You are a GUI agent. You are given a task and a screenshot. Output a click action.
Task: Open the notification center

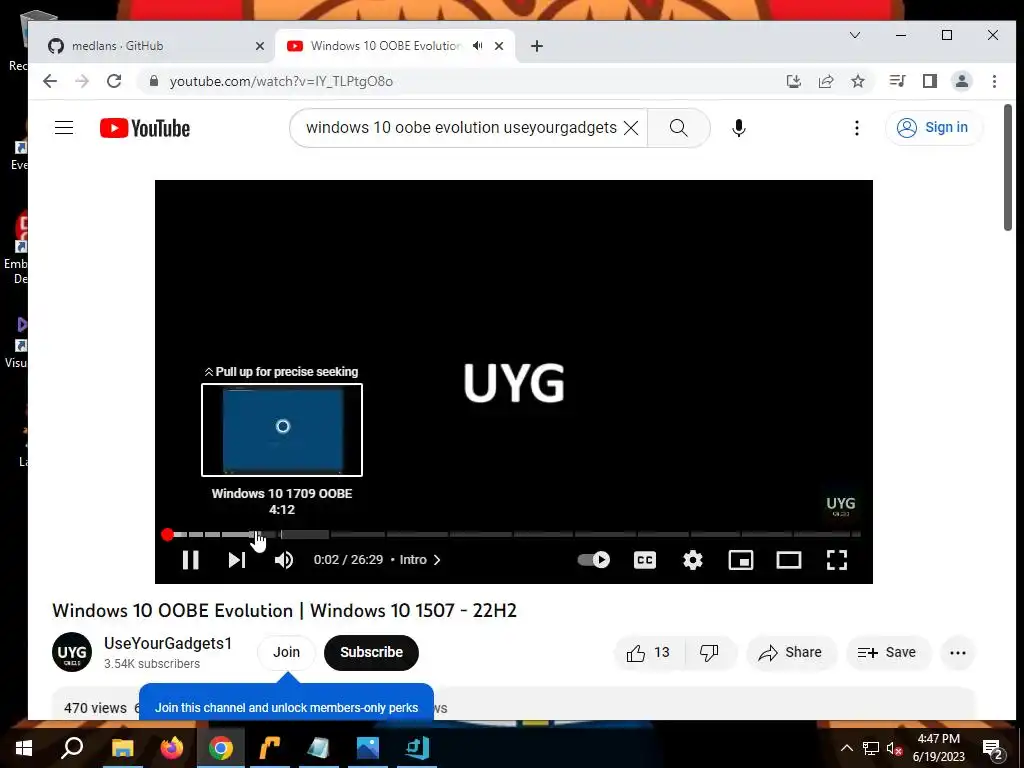click(x=993, y=749)
